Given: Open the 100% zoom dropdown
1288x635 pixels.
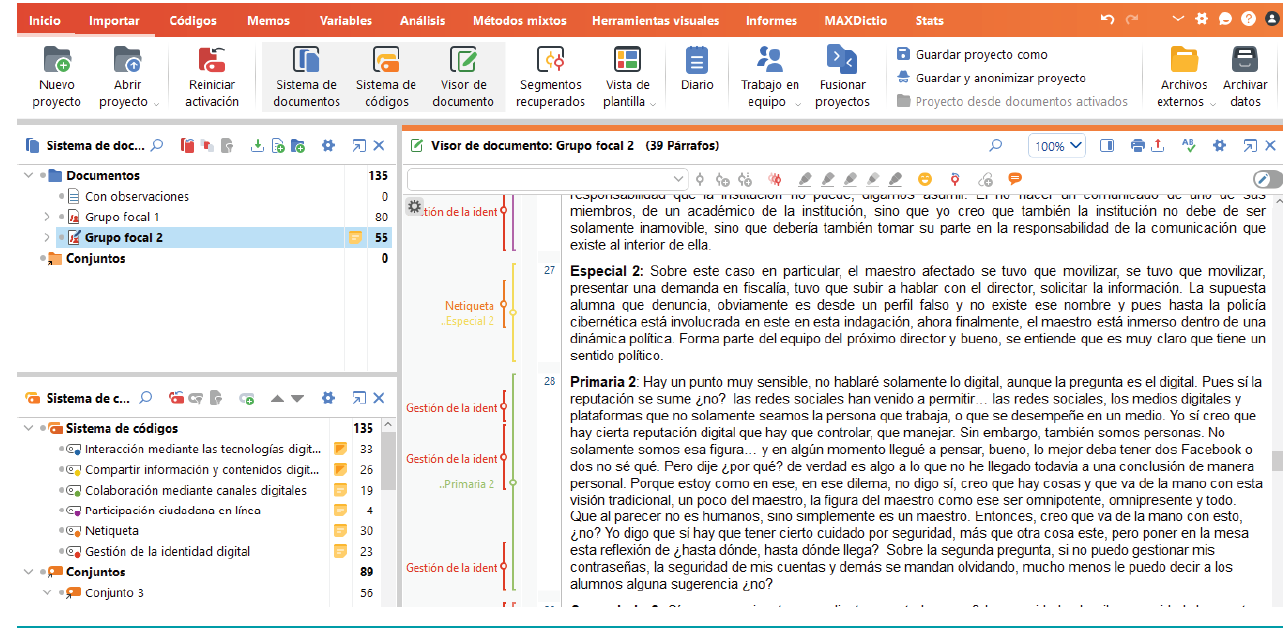Looking at the screenshot, I should [1058, 146].
